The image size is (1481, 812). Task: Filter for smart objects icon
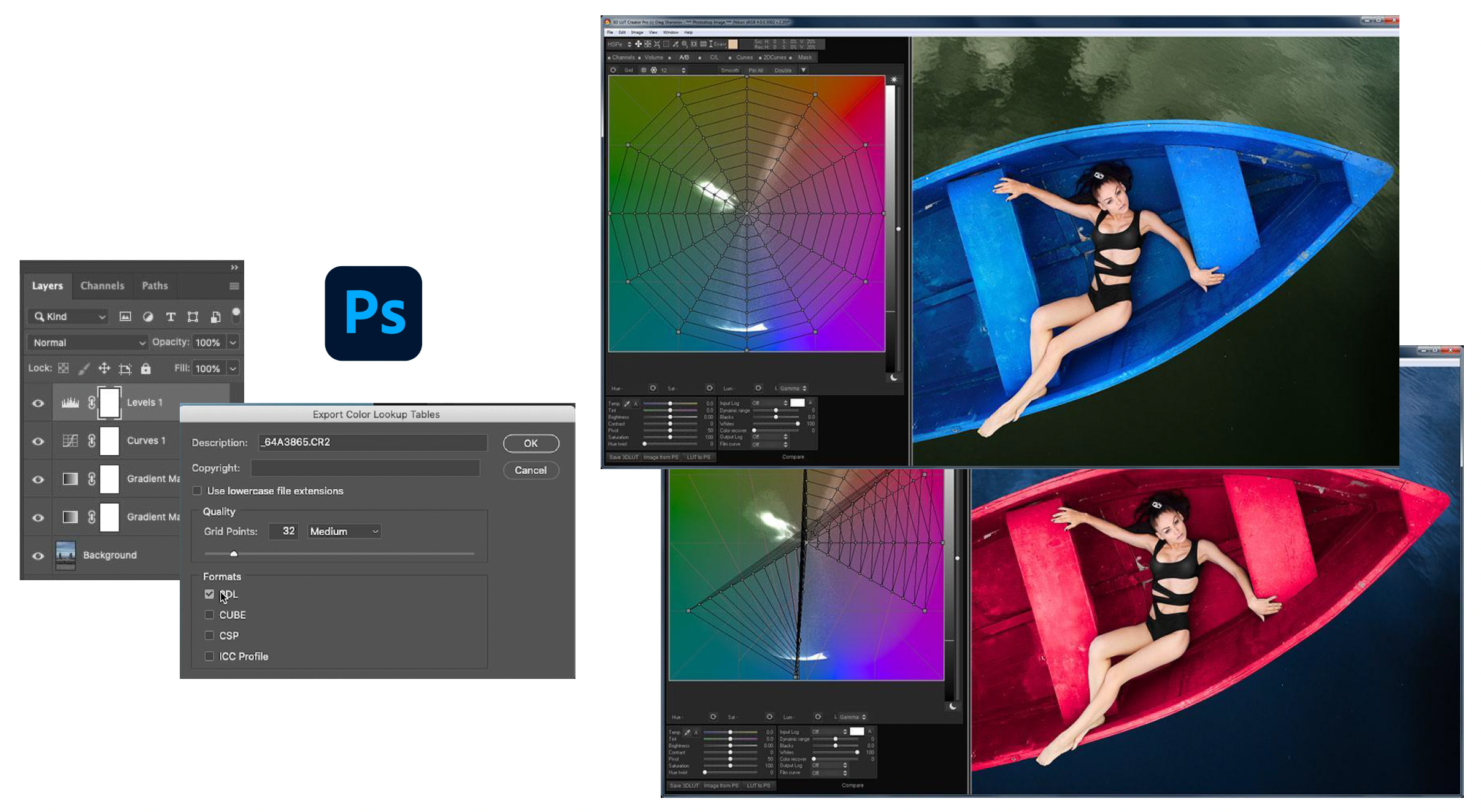215,316
